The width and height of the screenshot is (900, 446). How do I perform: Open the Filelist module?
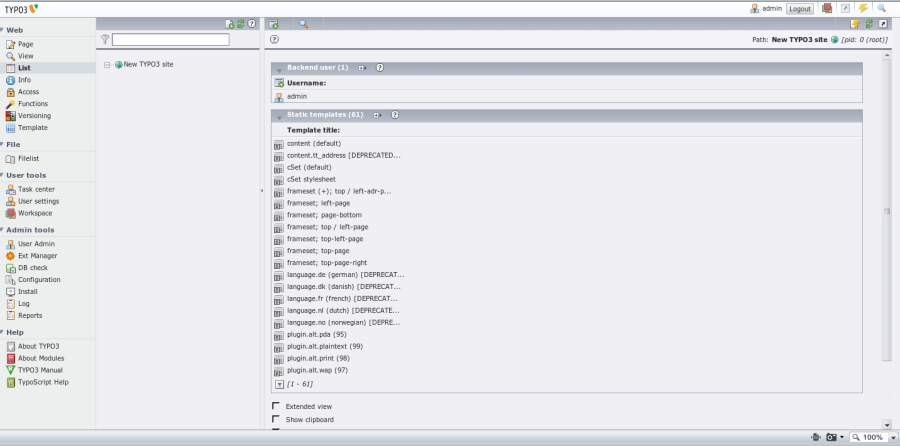click(28, 158)
